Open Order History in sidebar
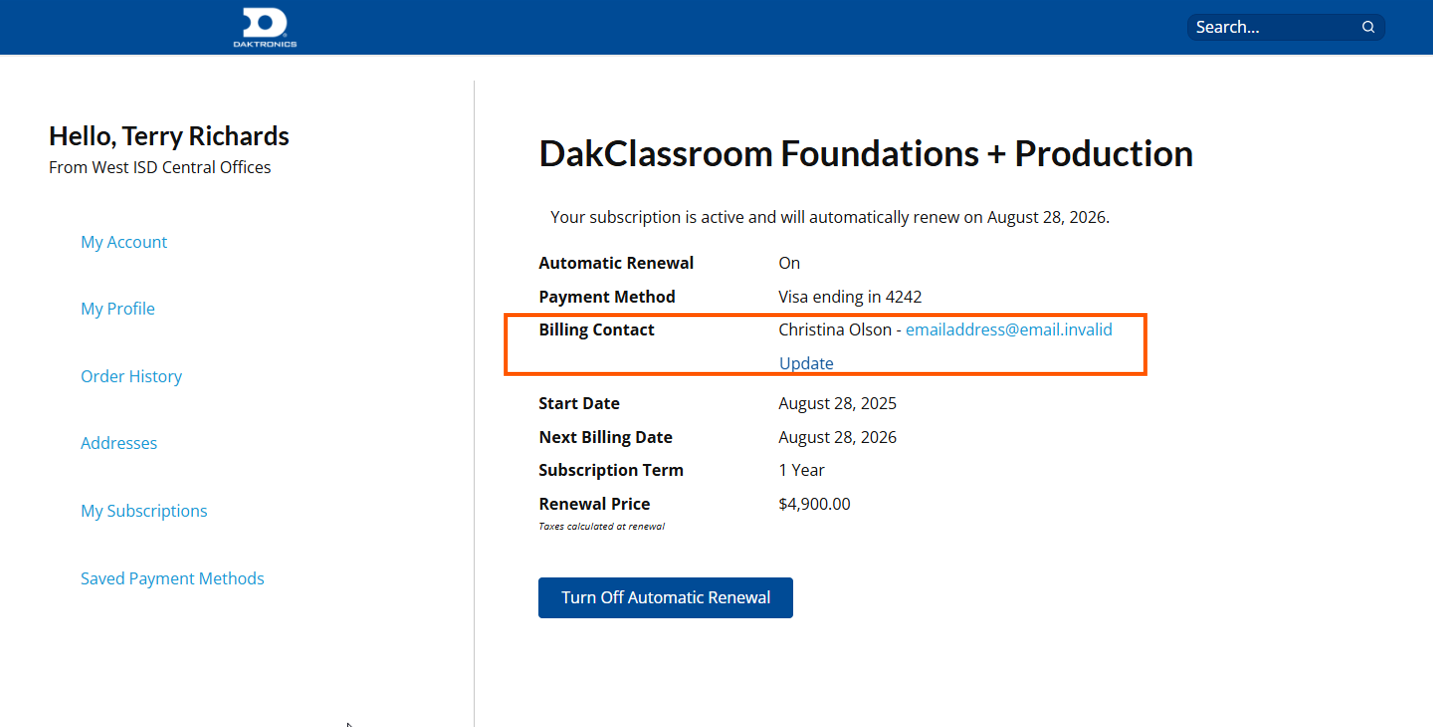Viewport: 1433px width, 727px height. [x=131, y=376]
